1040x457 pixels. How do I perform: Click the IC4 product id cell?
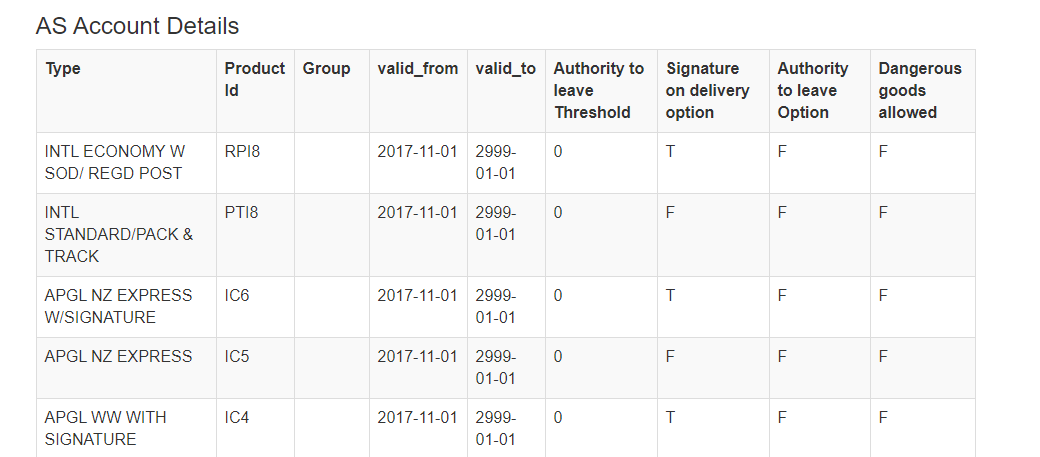(237, 418)
